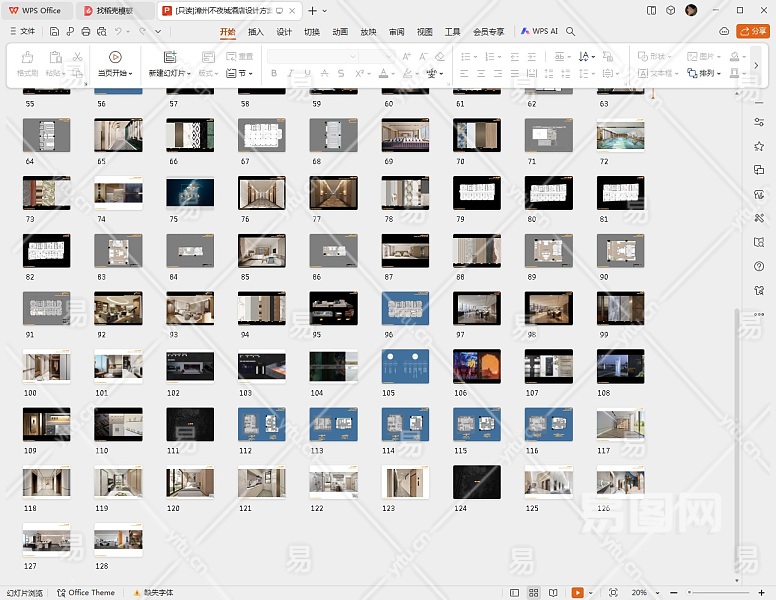Switch to slide sorter grid view
The height and width of the screenshot is (600, 776).
click(x=534, y=593)
